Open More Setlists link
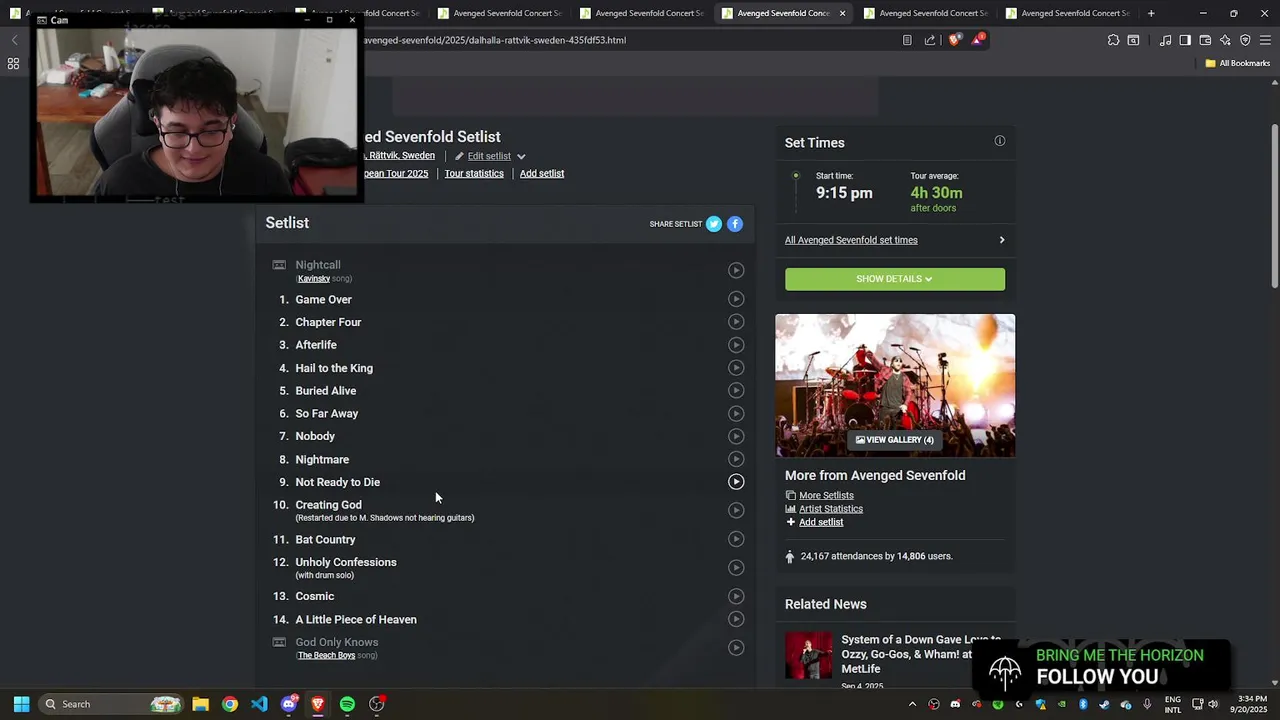The width and height of the screenshot is (1280, 720). [826, 495]
